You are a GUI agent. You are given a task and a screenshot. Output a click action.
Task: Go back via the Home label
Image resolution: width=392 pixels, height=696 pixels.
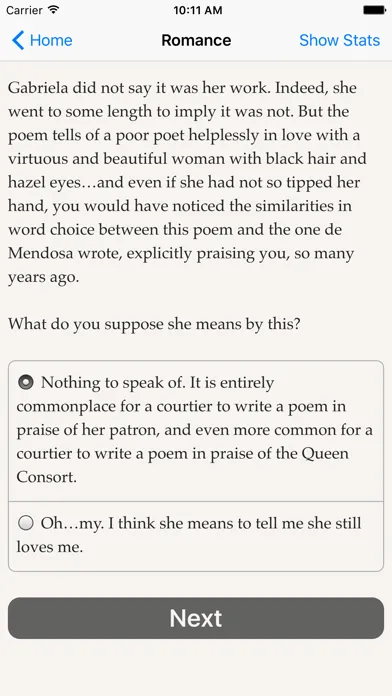[x=51, y=40]
